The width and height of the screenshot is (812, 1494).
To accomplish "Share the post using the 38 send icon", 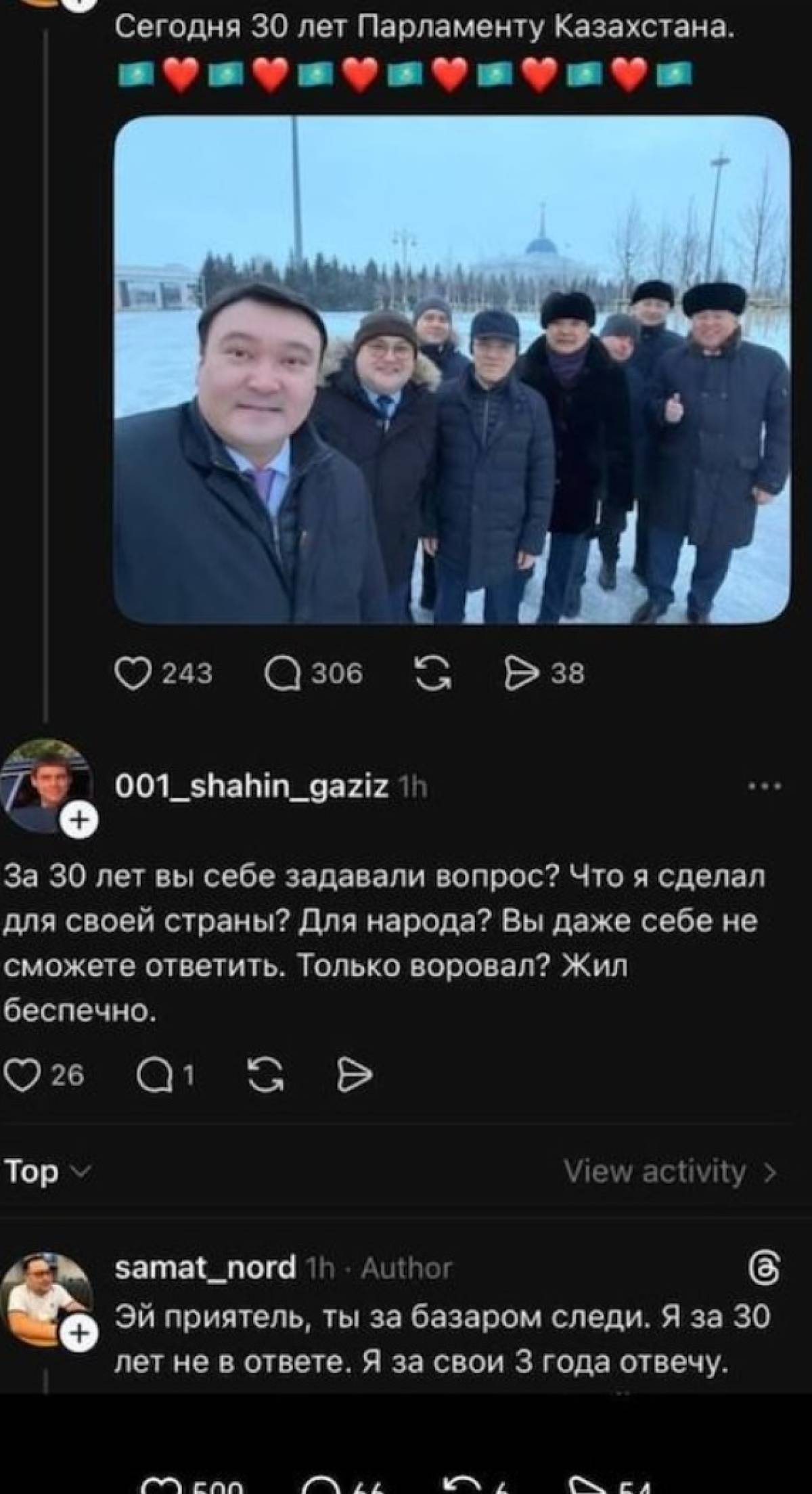I will (x=522, y=674).
